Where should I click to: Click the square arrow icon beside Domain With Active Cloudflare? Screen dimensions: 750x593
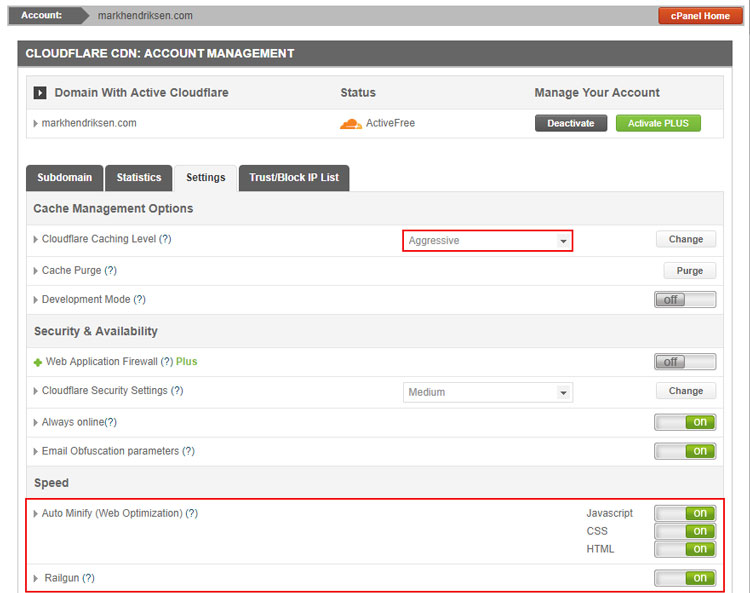pyautogui.click(x=40, y=93)
